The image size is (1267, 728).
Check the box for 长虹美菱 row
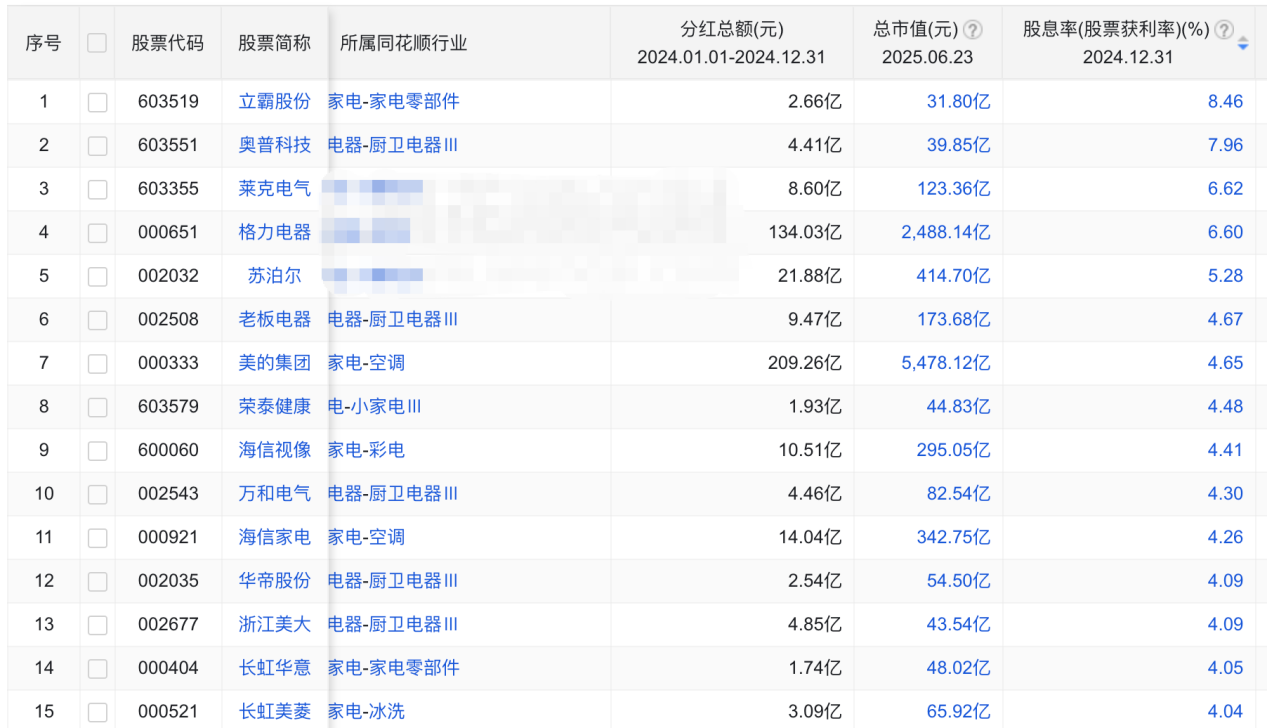click(97, 712)
